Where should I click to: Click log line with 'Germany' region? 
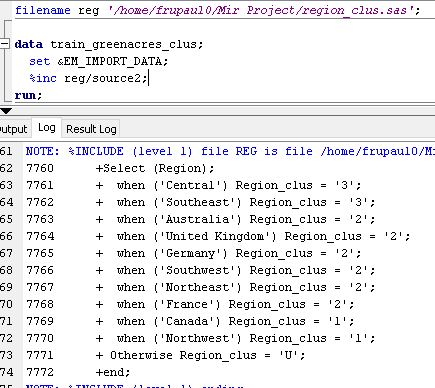tap(228, 253)
